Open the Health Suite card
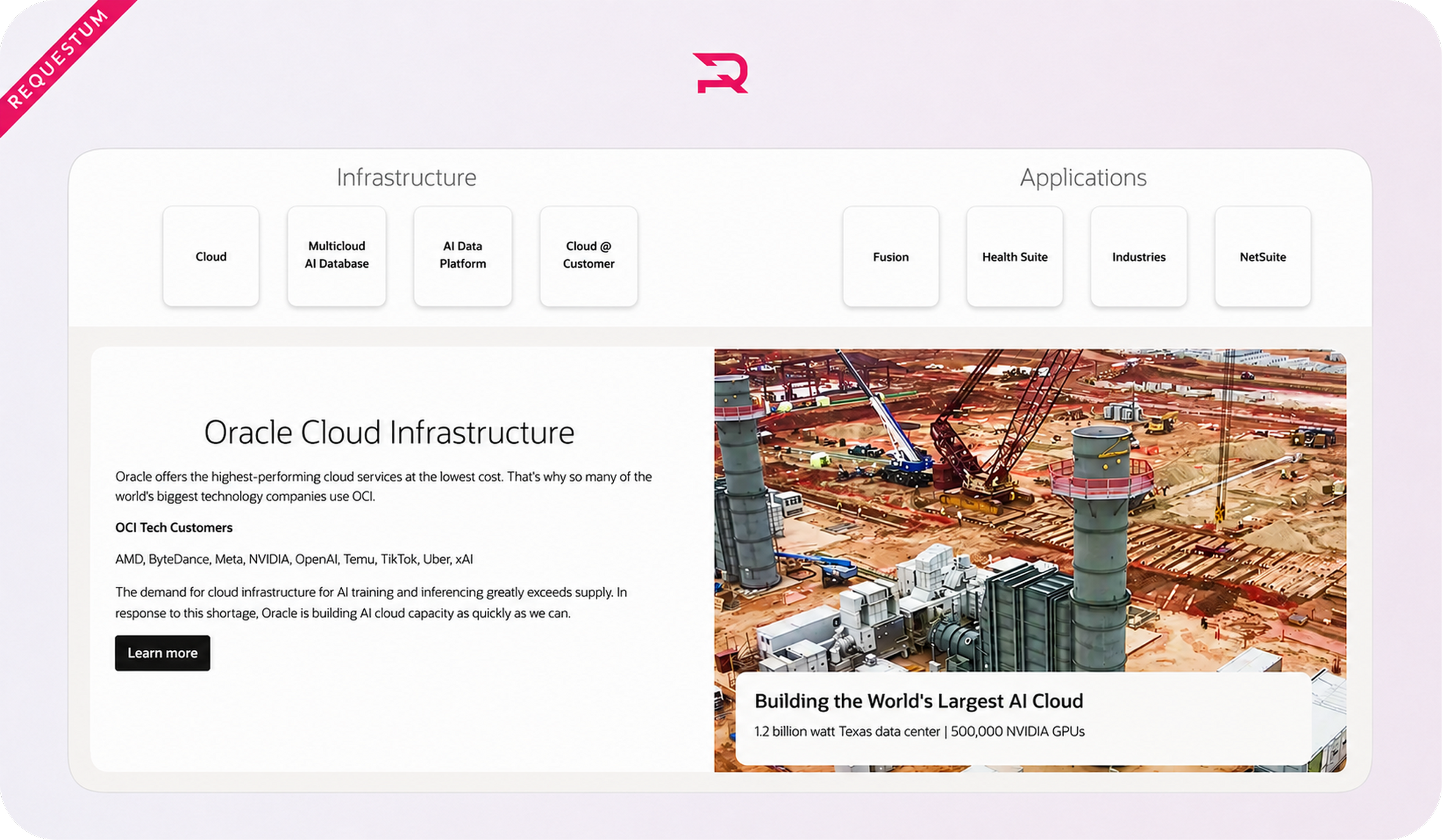 [x=1015, y=256]
